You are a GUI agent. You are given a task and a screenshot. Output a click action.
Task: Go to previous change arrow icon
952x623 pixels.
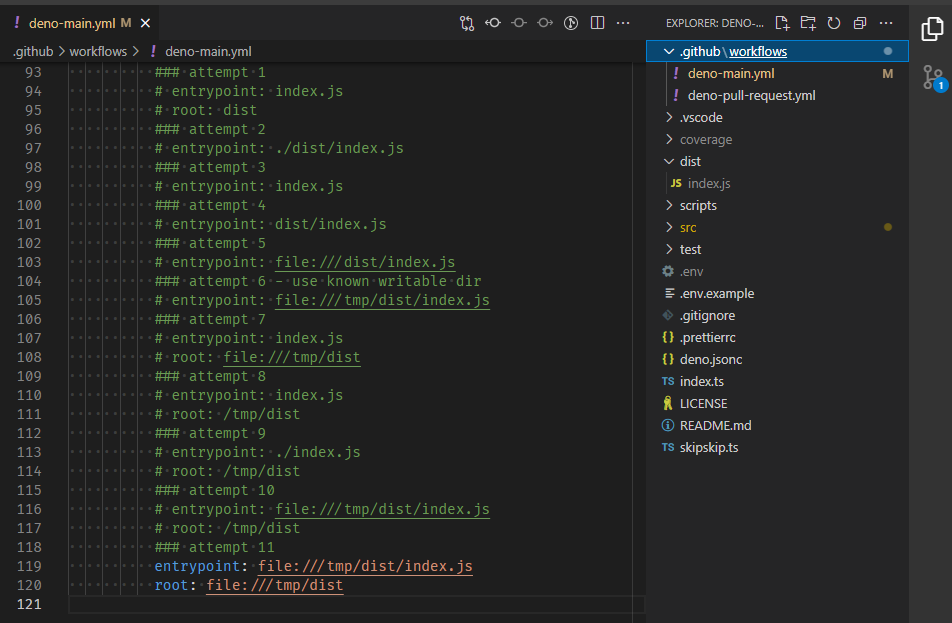pyautogui.click(x=492, y=23)
